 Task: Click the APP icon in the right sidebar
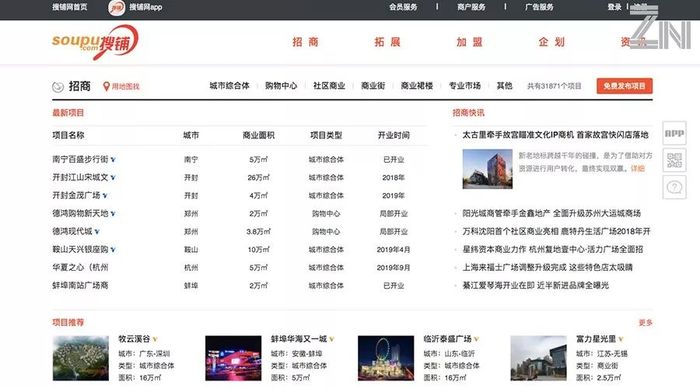674,133
